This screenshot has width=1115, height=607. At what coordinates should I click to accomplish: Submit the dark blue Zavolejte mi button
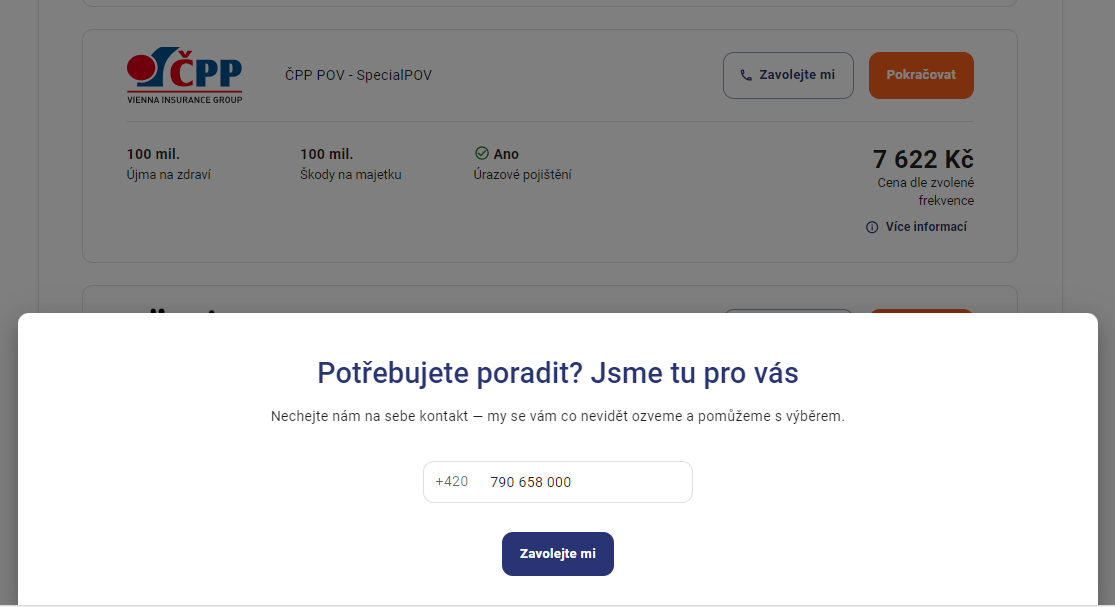click(x=558, y=554)
